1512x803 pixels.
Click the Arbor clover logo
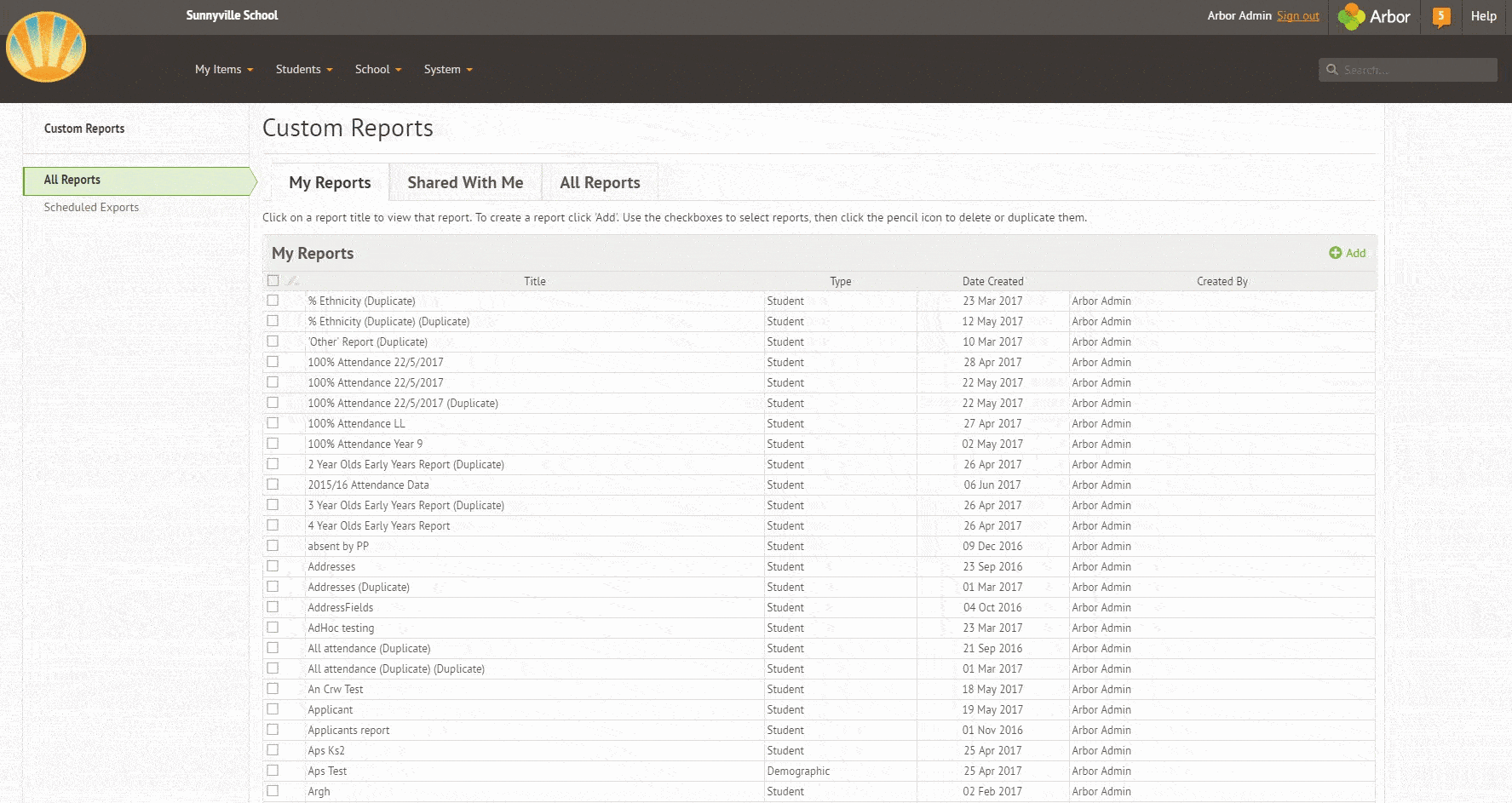coord(1351,17)
